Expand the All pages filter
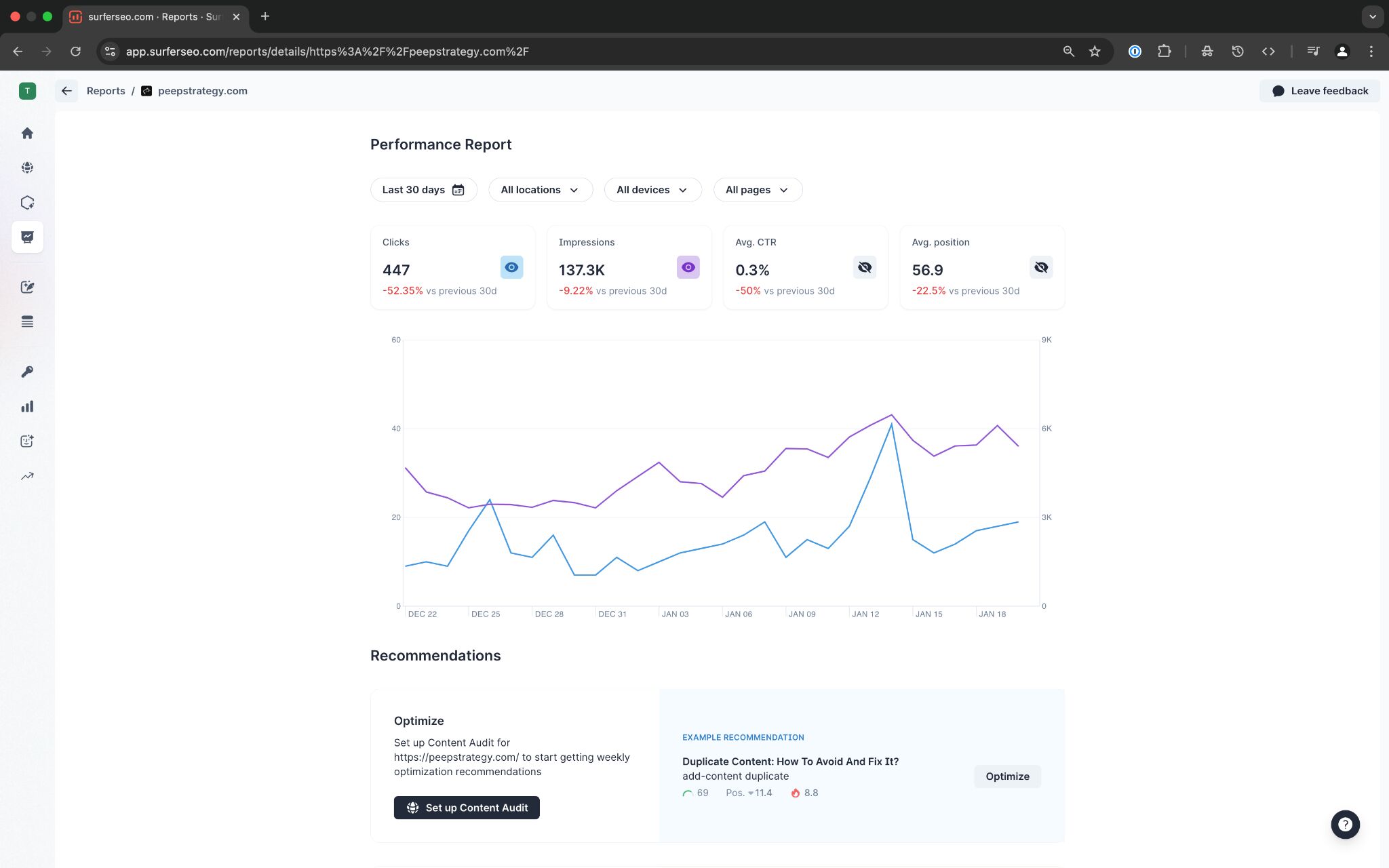Viewport: 1389px width, 868px height. tap(757, 190)
